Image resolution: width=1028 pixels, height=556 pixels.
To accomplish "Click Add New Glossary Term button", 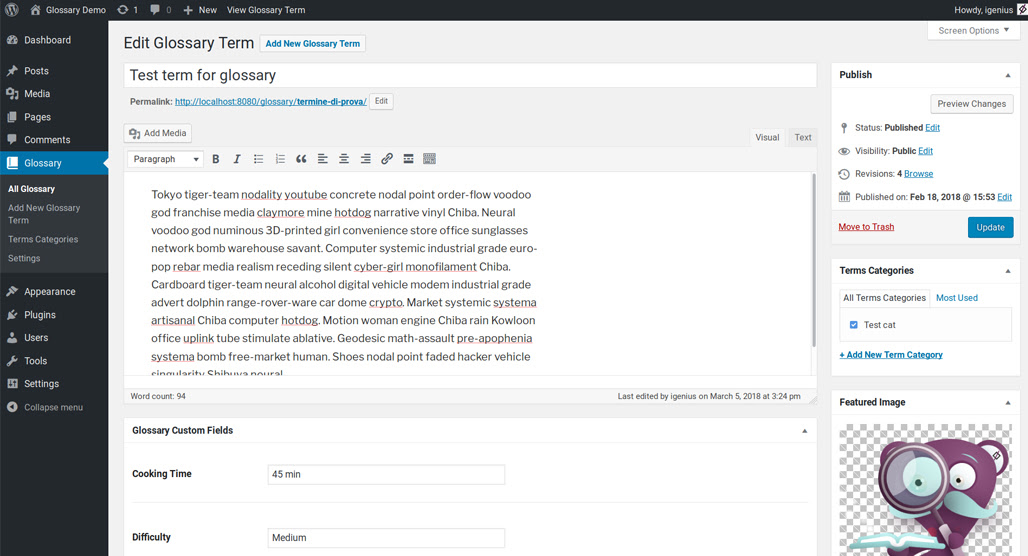I will click(313, 43).
